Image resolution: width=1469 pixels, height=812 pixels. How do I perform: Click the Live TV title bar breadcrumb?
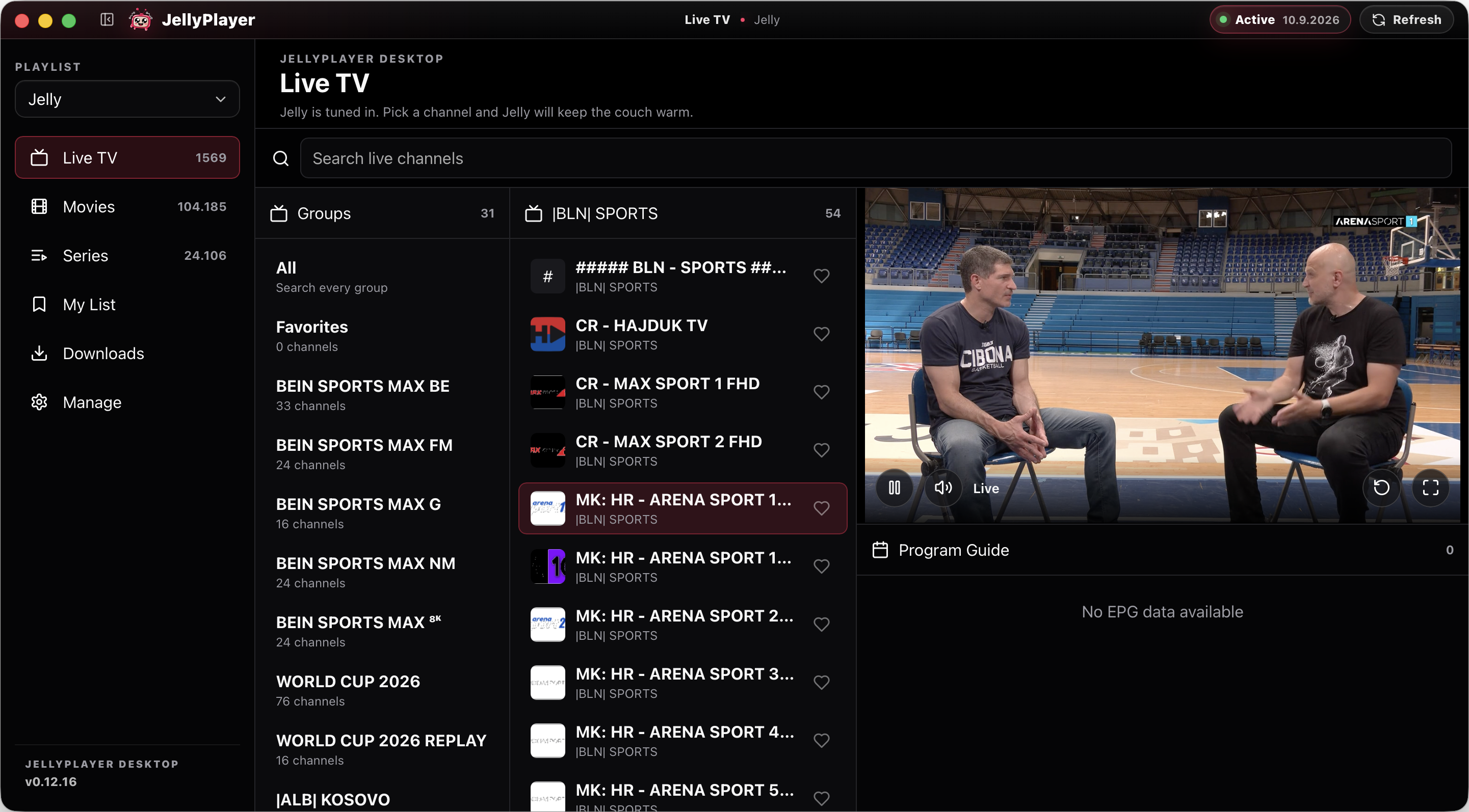[x=707, y=19]
